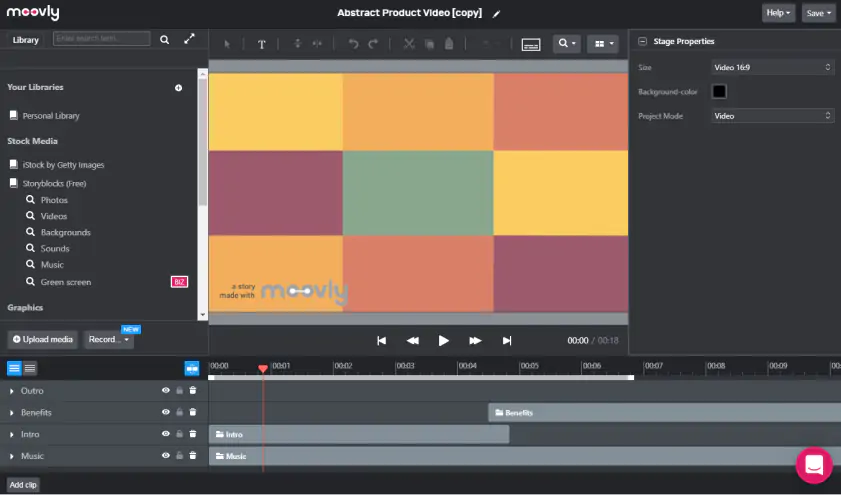Click the red playhead marker
Image resolution: width=841 pixels, height=495 pixels.
coord(263,368)
